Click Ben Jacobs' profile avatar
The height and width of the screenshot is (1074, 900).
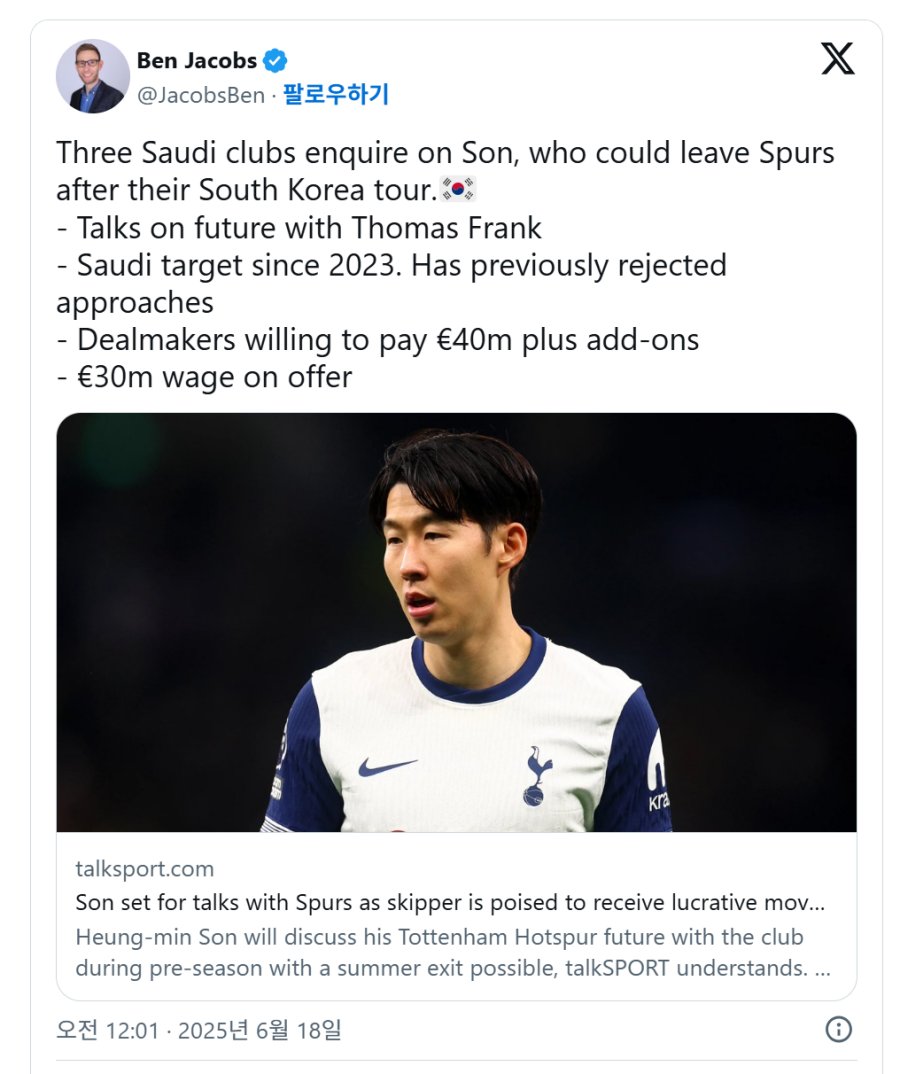(93, 77)
